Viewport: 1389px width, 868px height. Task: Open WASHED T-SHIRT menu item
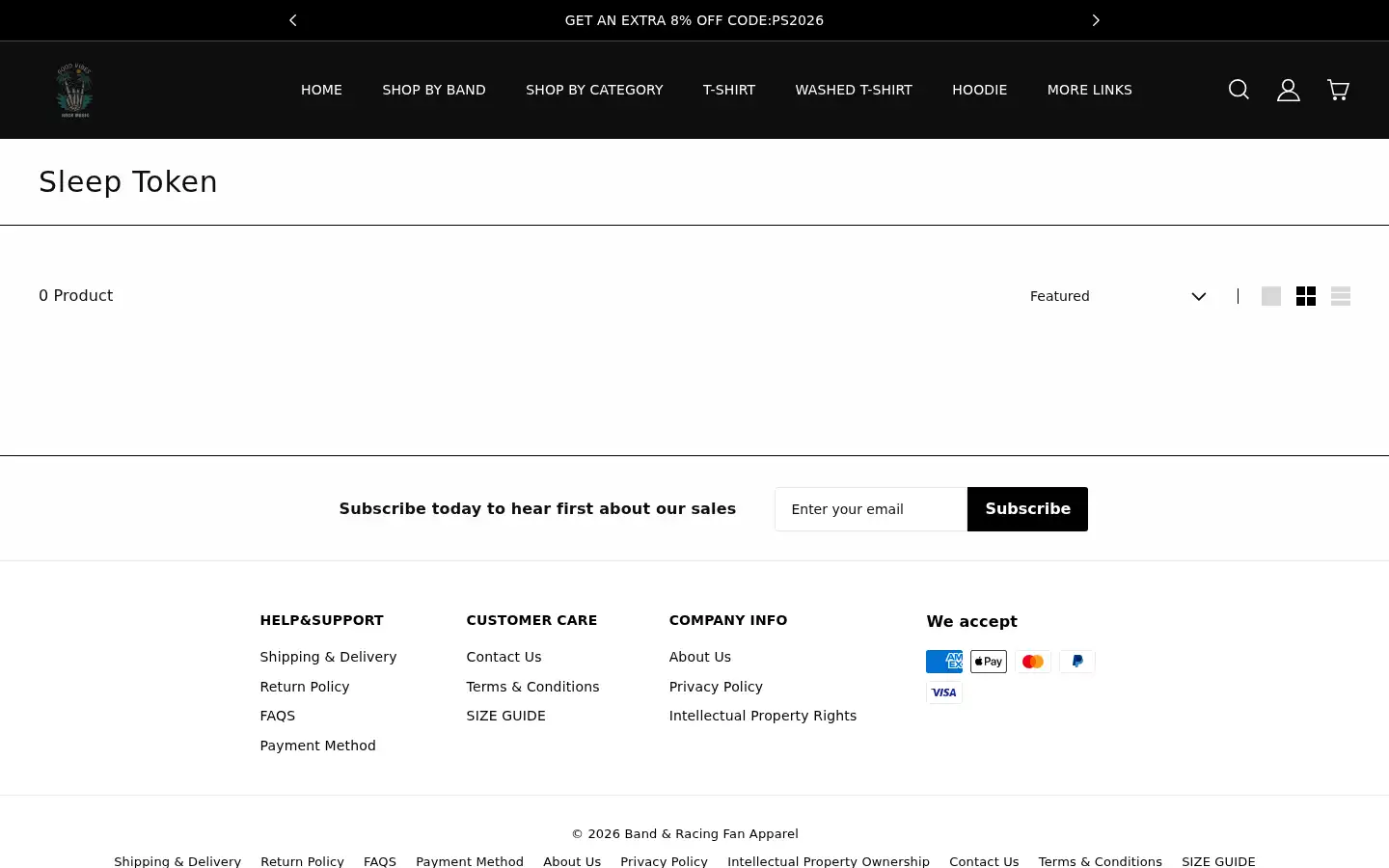(854, 90)
